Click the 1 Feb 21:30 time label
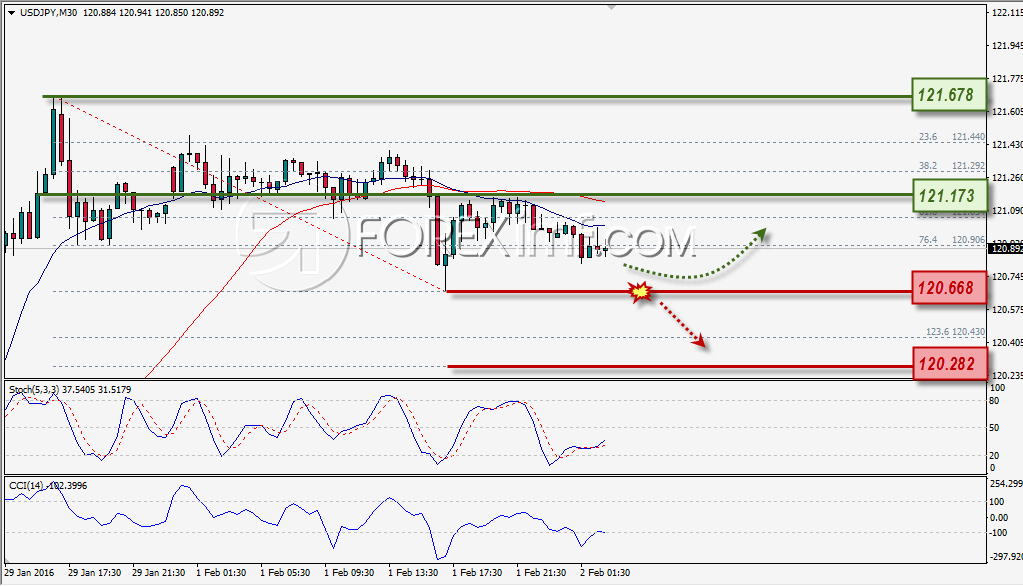The height and width of the screenshot is (586, 1023). (541, 572)
